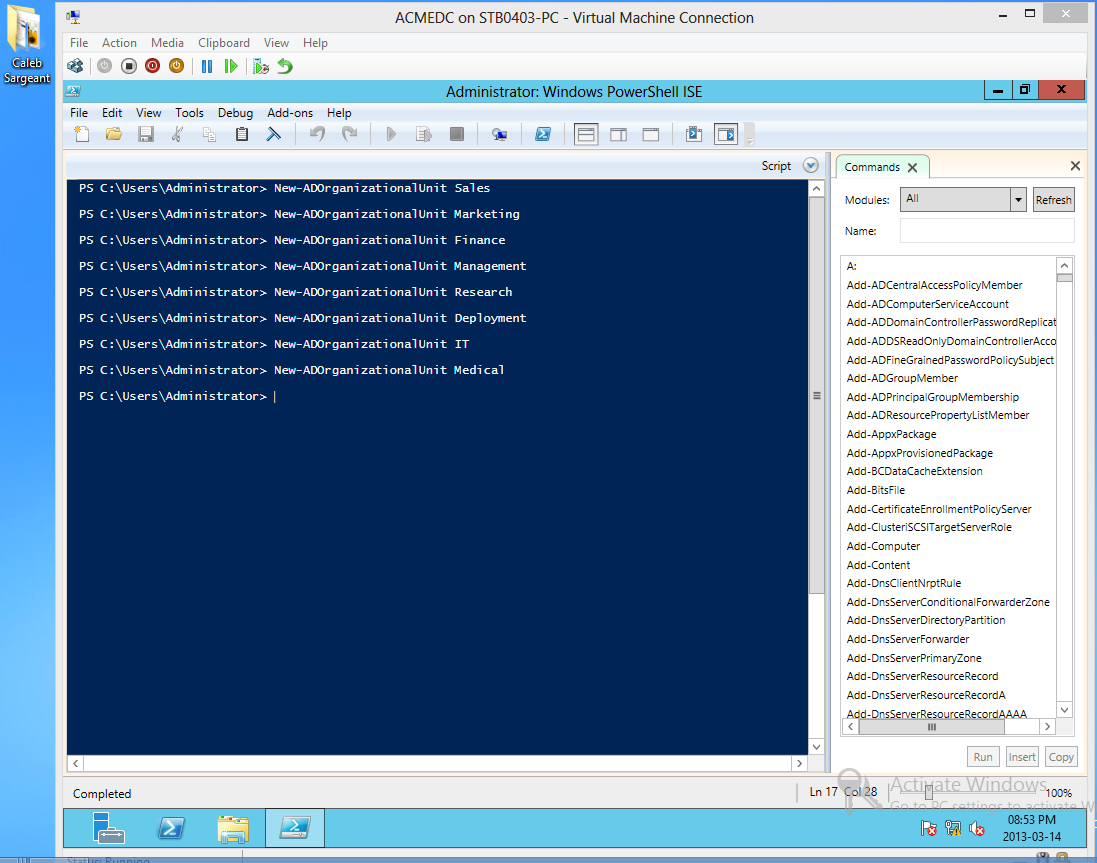Click the VM green Reset icon
This screenshot has width=1097, height=863.
pos(231,66)
